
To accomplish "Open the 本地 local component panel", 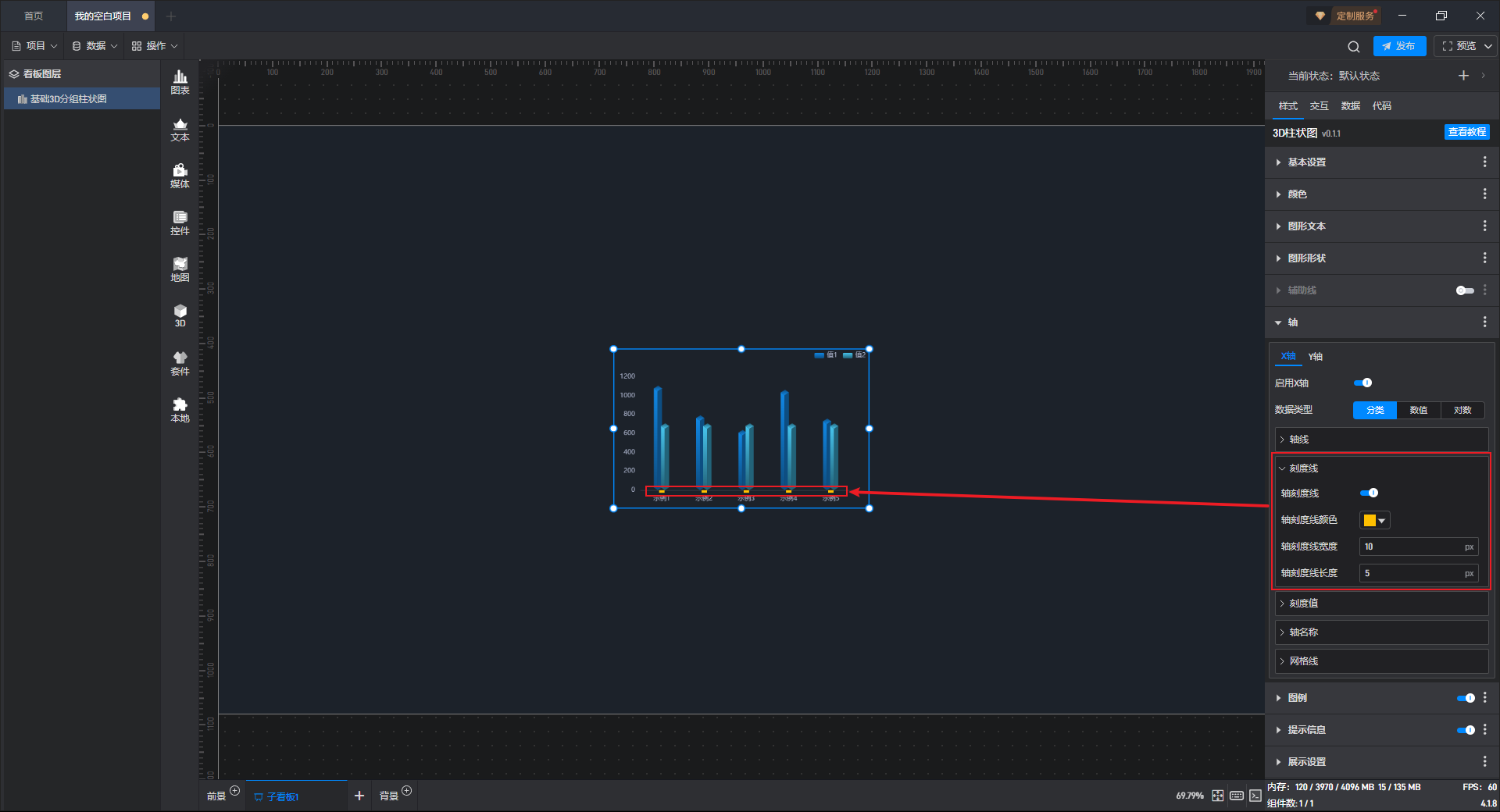I will (180, 410).
